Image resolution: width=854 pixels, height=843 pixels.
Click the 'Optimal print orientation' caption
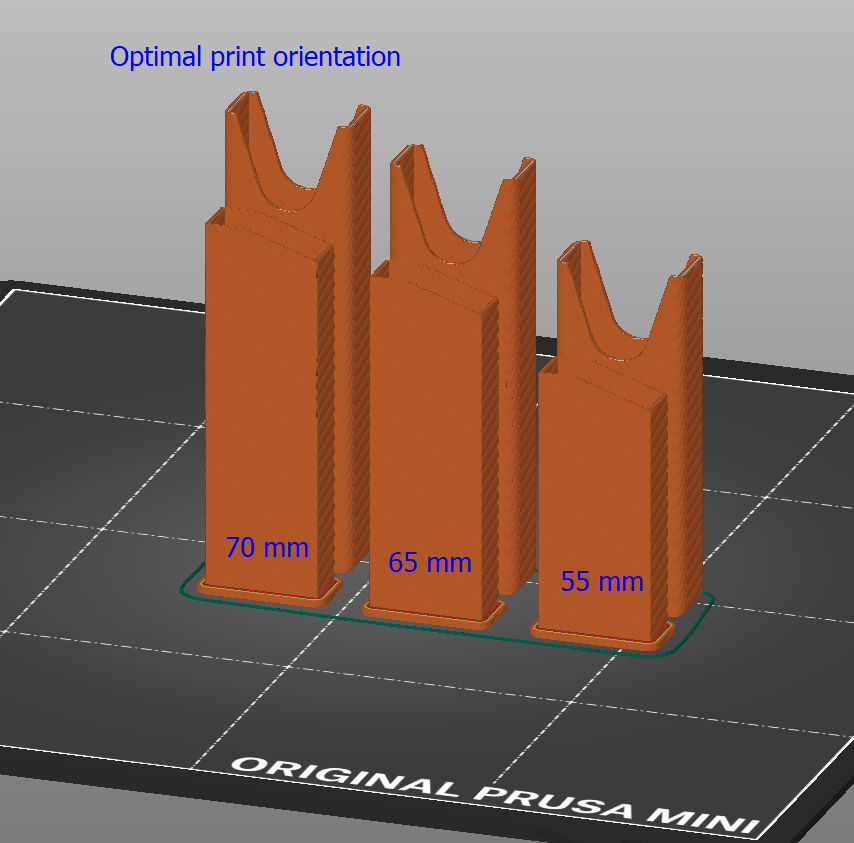tap(255, 57)
